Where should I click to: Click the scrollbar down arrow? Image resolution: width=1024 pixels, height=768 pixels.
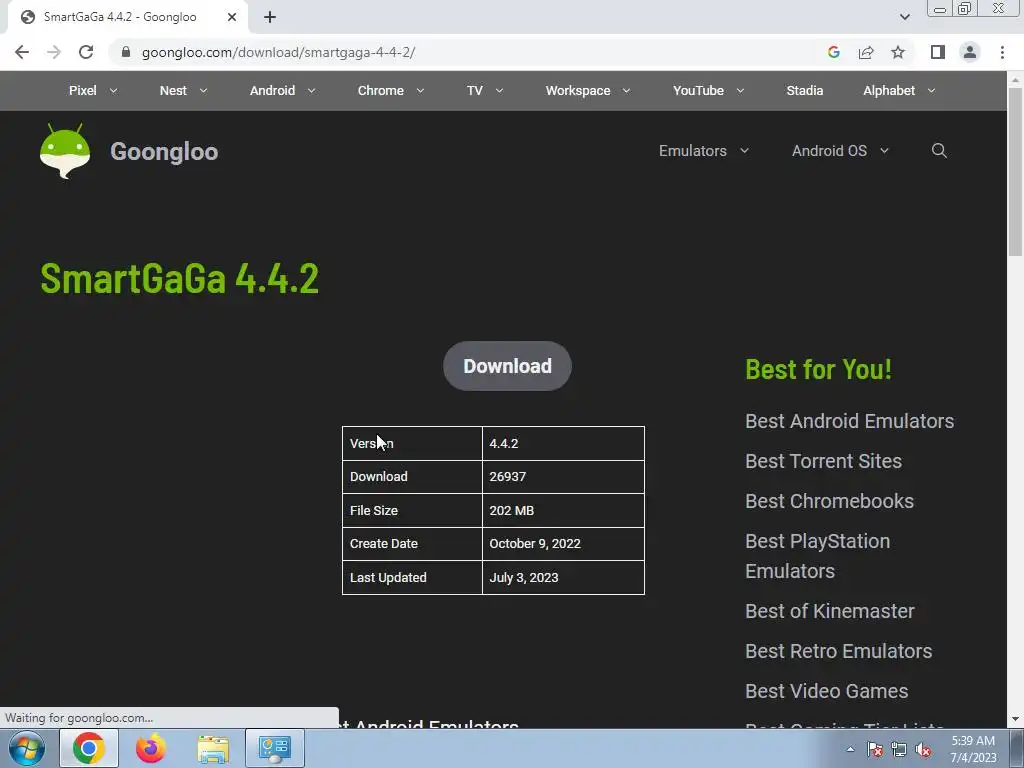pos(1015,719)
